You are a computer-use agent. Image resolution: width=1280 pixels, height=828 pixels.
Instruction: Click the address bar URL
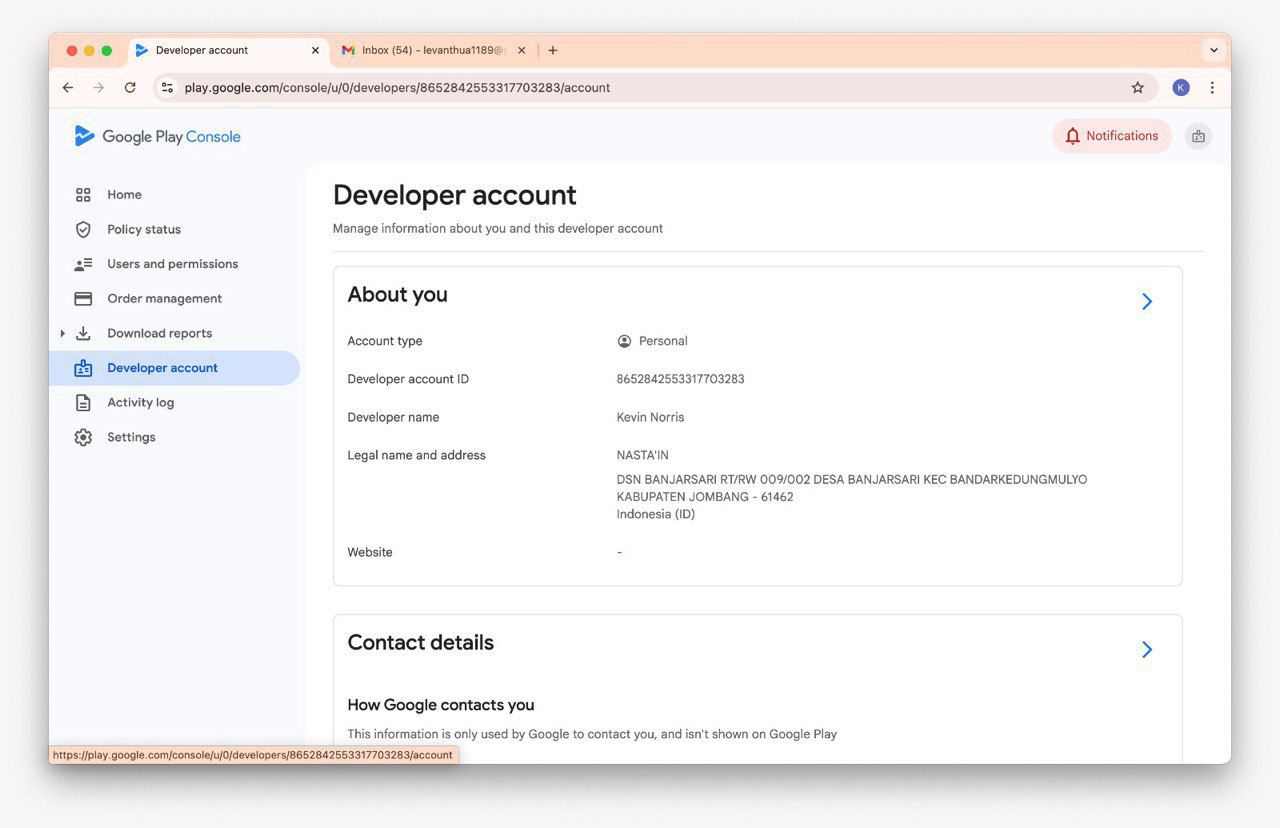397,88
